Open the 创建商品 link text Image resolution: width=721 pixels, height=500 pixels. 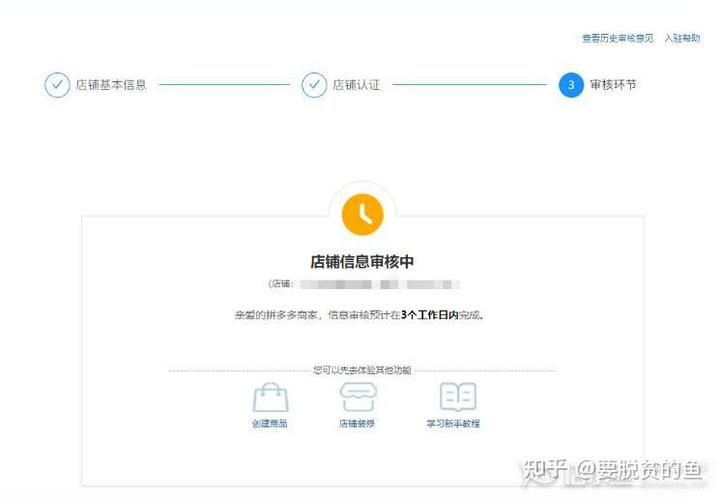270,424
